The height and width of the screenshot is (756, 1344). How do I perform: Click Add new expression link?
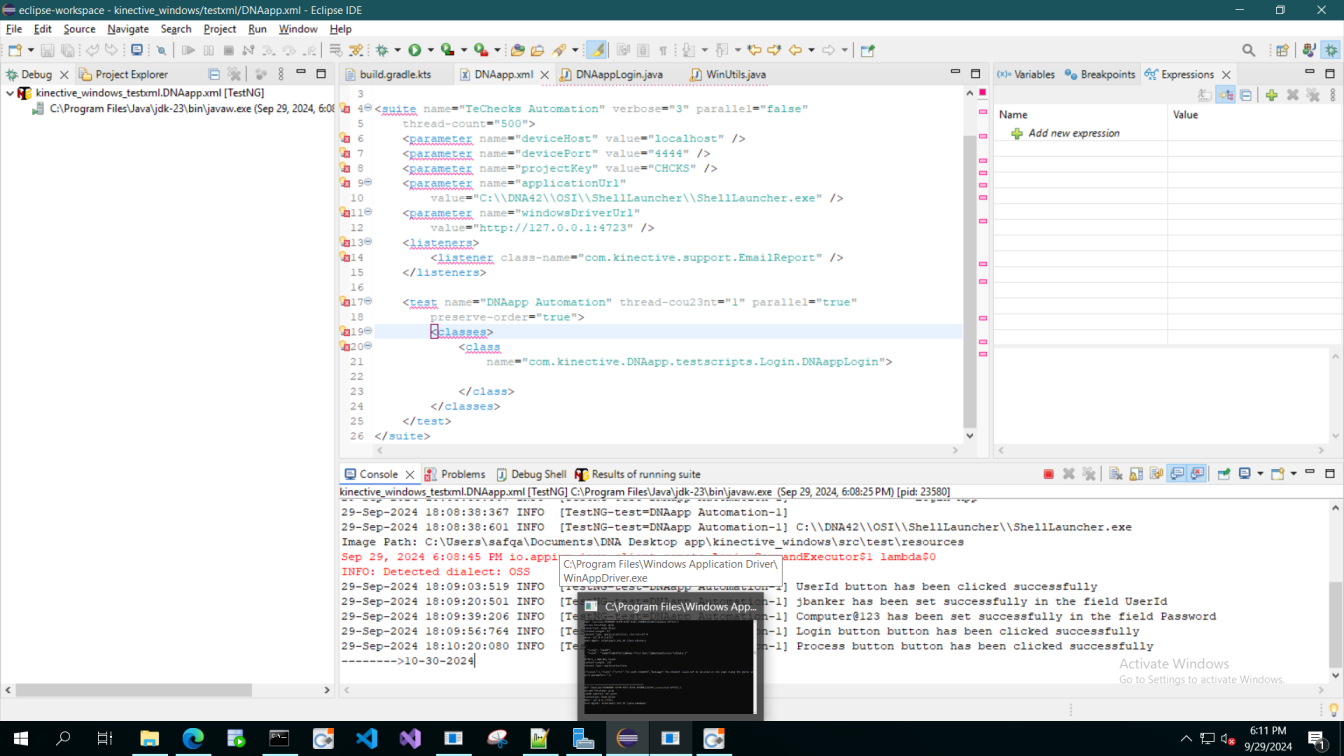1073,133
